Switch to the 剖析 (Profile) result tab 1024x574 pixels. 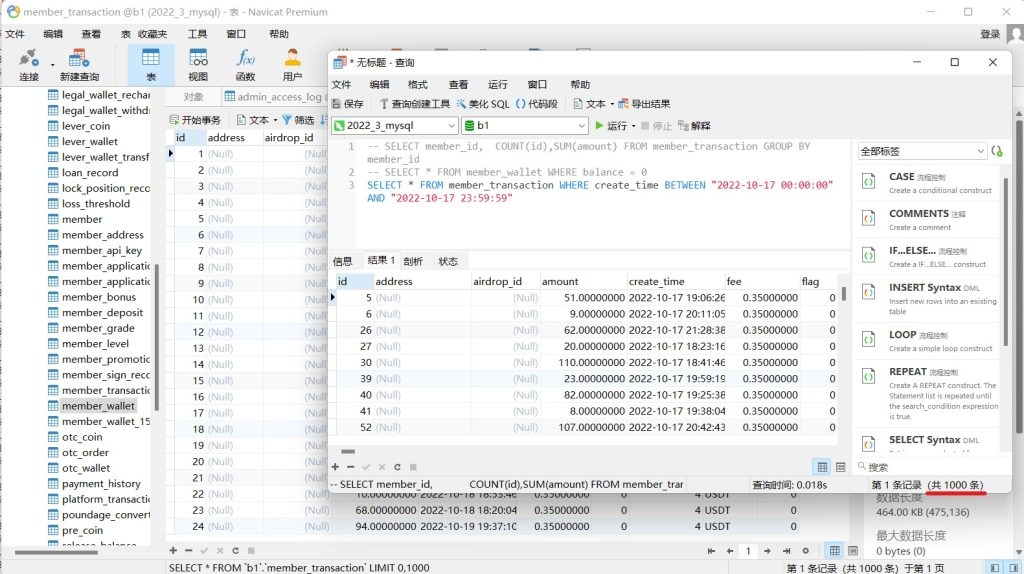click(413, 261)
